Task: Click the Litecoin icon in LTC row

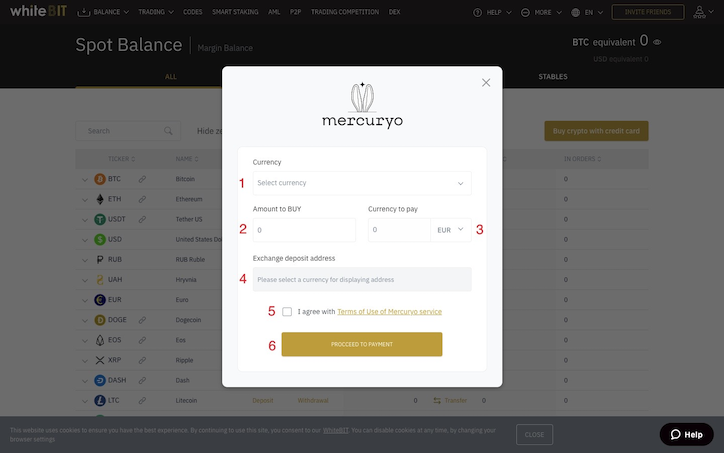Action: click(100, 400)
